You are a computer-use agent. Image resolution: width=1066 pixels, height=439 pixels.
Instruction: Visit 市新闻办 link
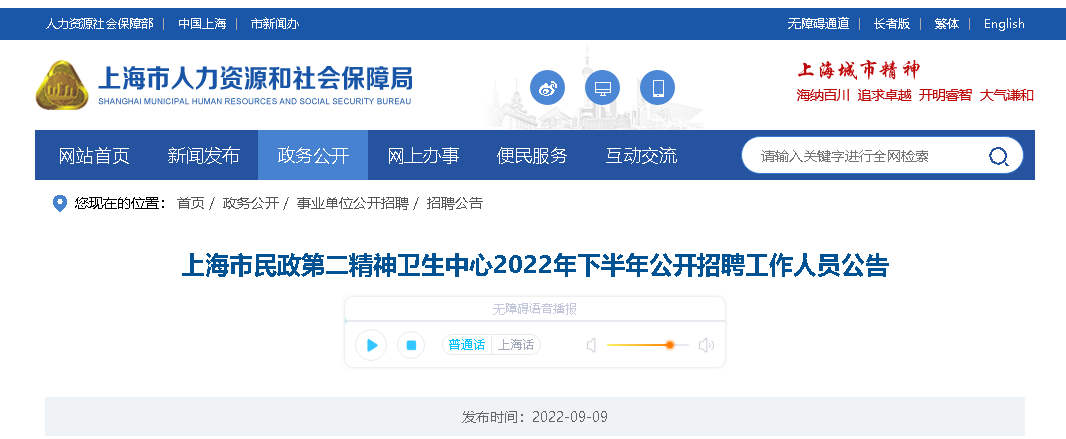coord(275,24)
